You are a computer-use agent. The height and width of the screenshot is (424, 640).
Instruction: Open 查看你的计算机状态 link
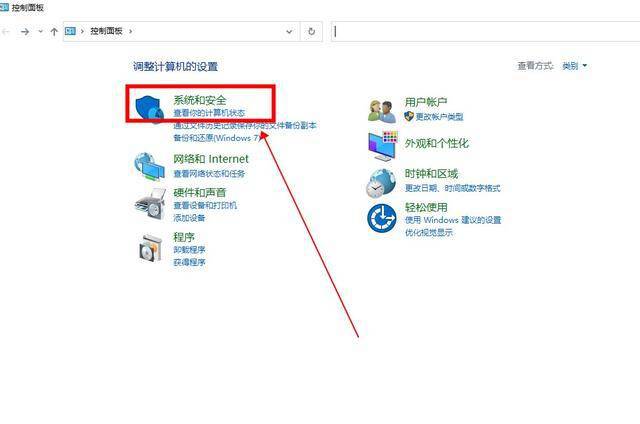coord(209,113)
